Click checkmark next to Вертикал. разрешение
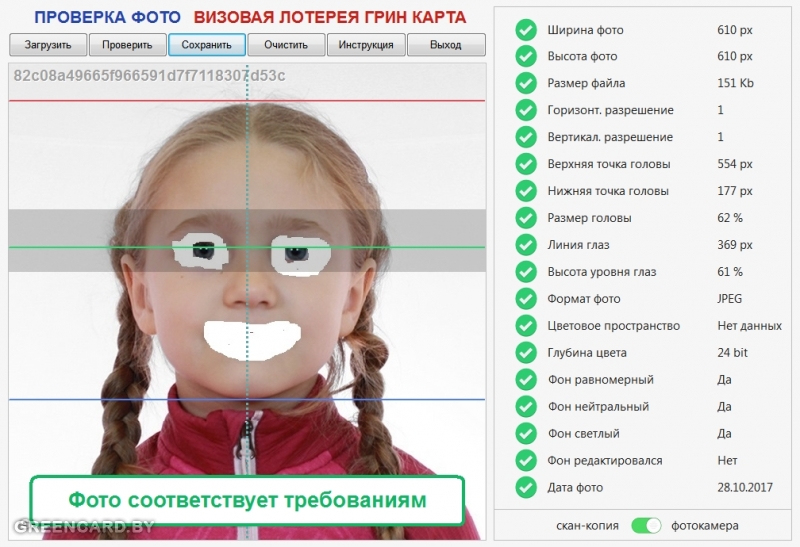Image resolution: width=800 pixels, height=547 pixels. 526,137
